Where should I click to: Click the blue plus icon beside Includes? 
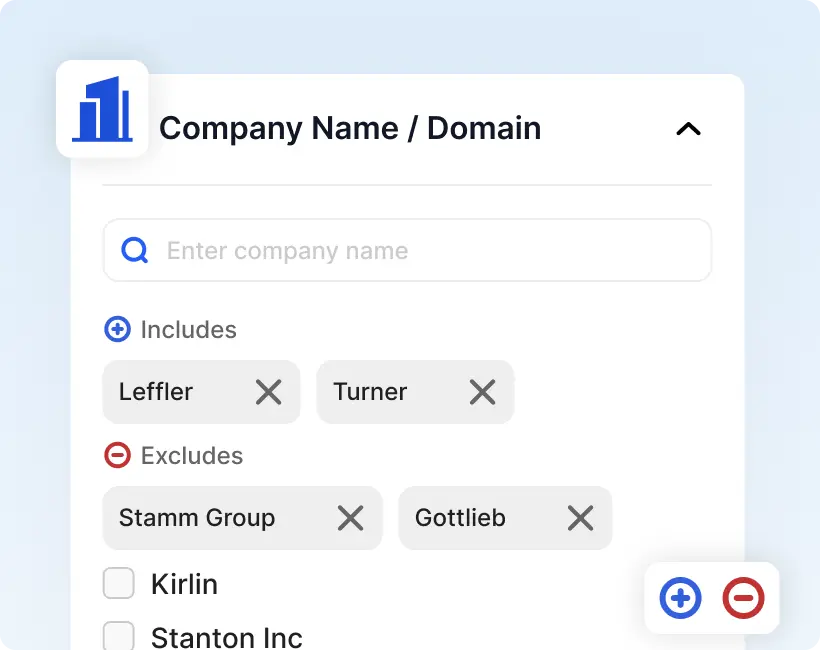coord(118,329)
